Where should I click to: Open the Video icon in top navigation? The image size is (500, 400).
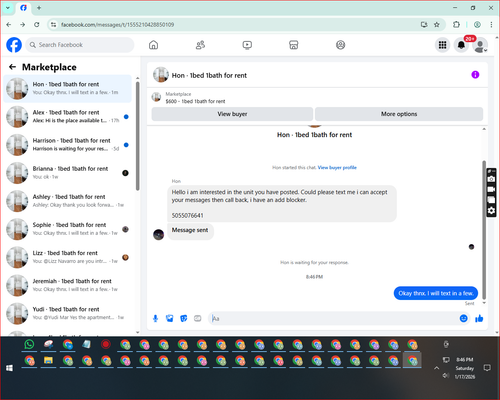point(247,45)
